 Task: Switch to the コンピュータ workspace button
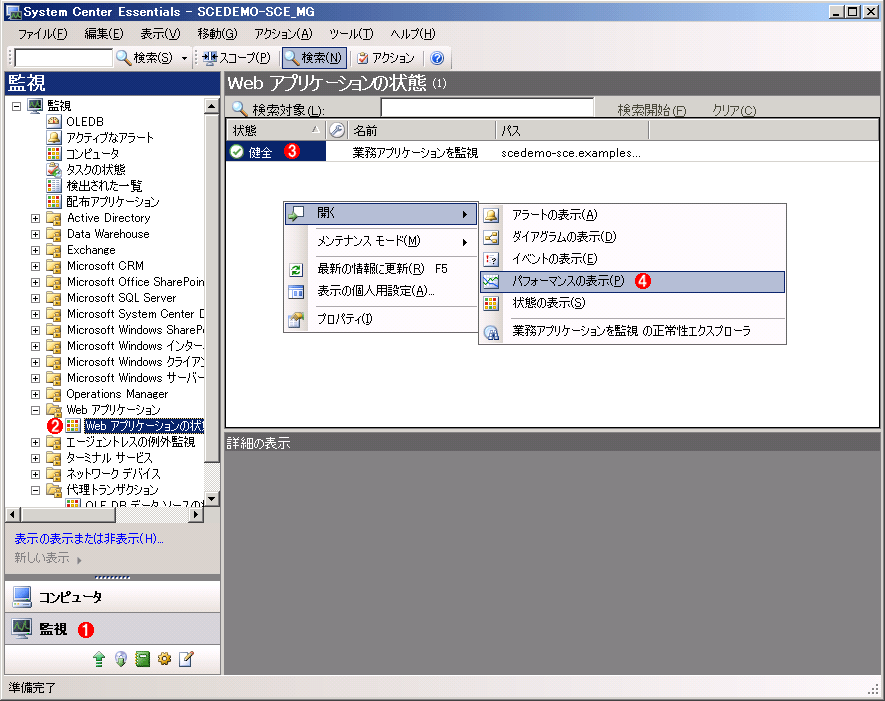click(x=112, y=597)
